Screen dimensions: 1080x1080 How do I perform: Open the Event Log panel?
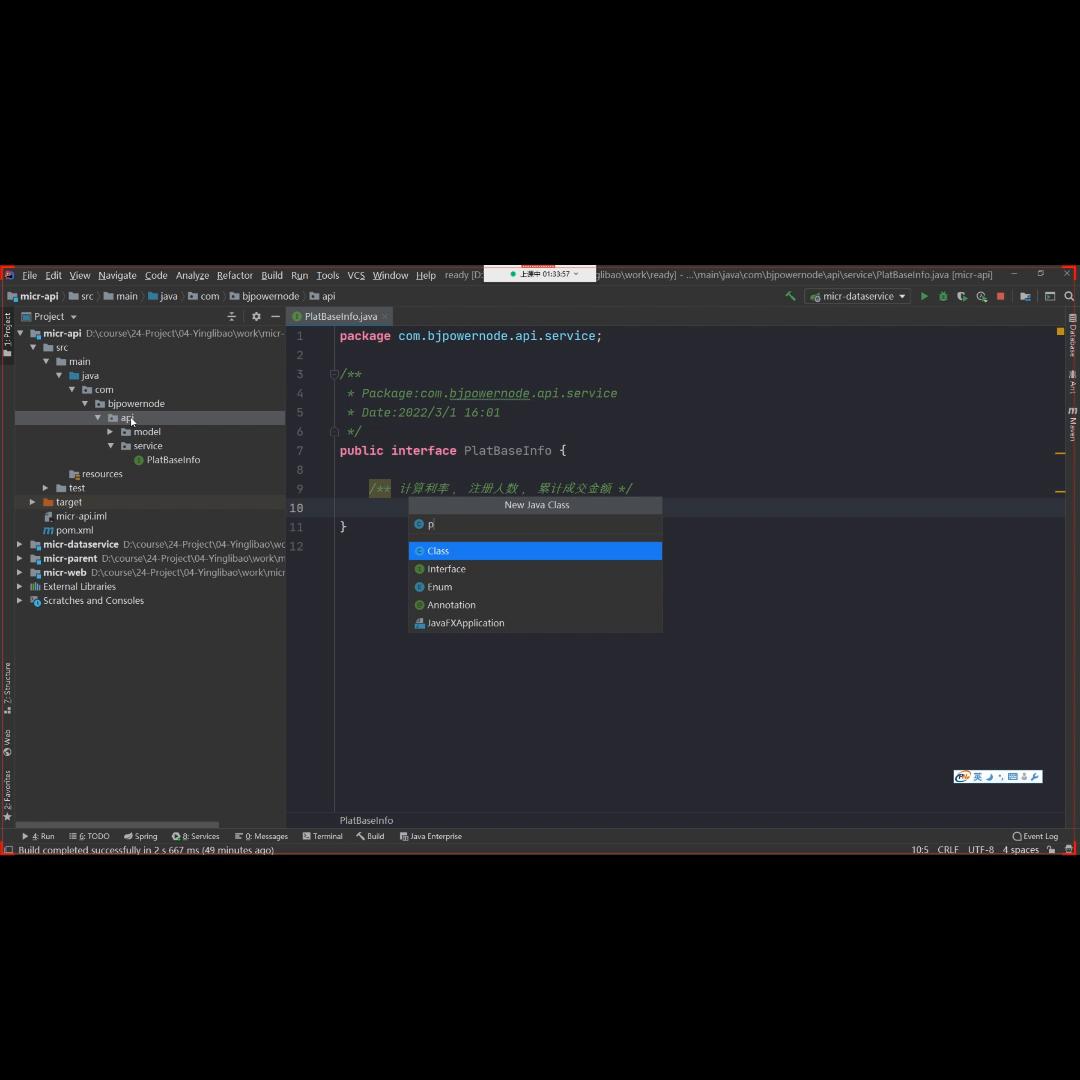1035,836
